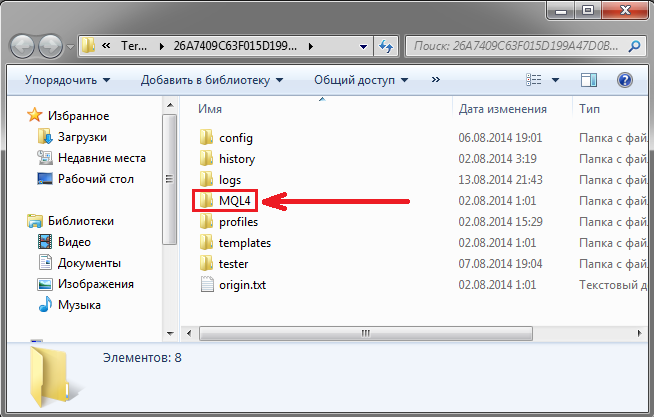Select the 'tester' folder
The height and width of the screenshot is (417, 654).
click(x=233, y=264)
